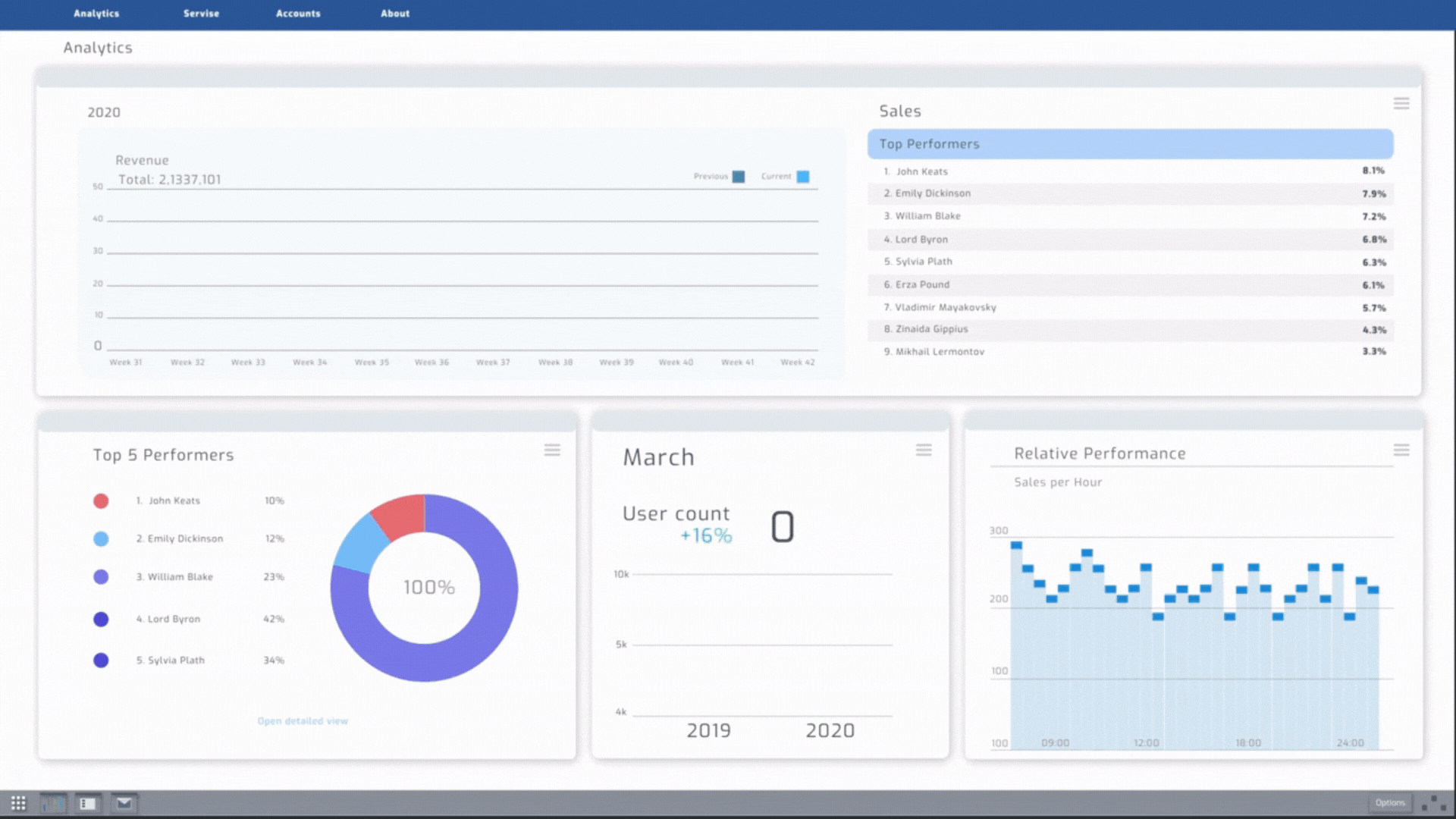This screenshot has height=819, width=1456.
Task: Click the Current legend color swatch
Action: [x=803, y=177]
